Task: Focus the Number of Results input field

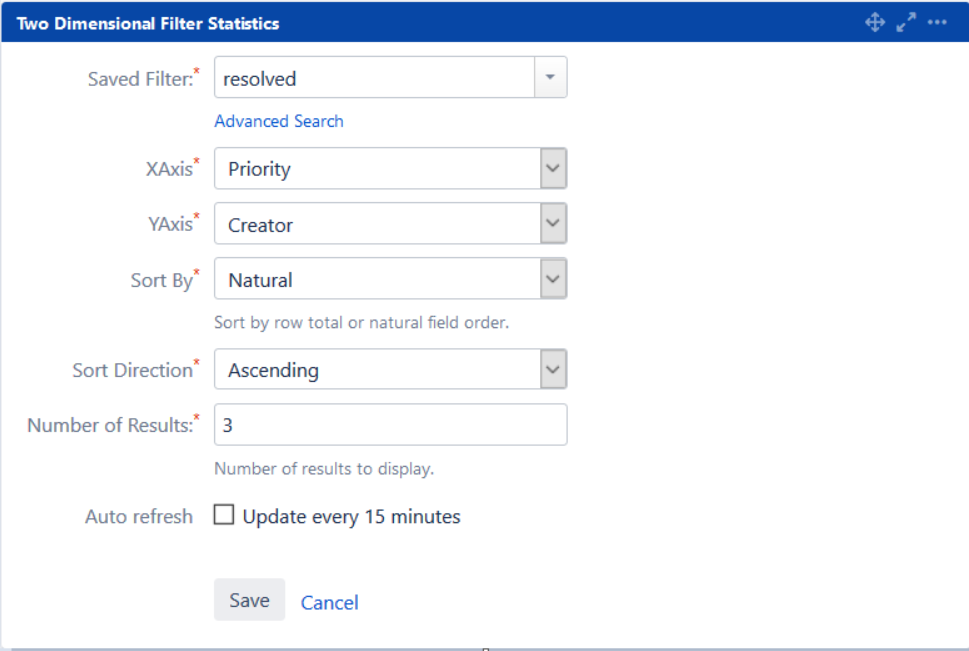Action: coord(390,425)
